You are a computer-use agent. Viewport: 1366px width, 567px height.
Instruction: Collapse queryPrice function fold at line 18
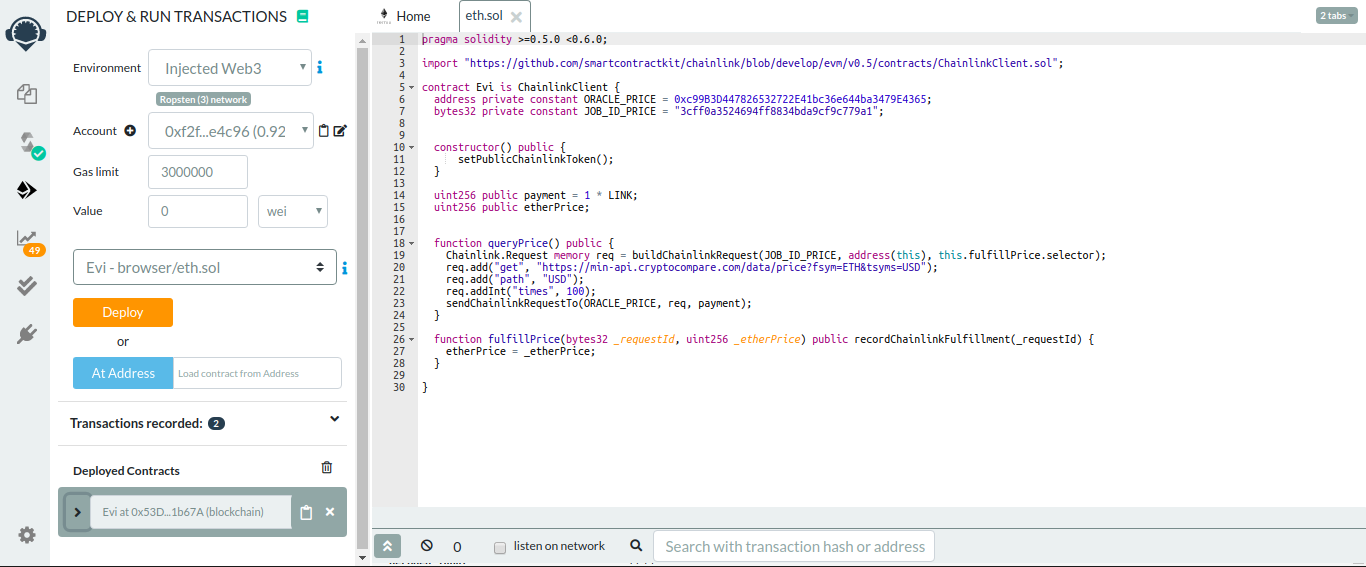click(411, 243)
